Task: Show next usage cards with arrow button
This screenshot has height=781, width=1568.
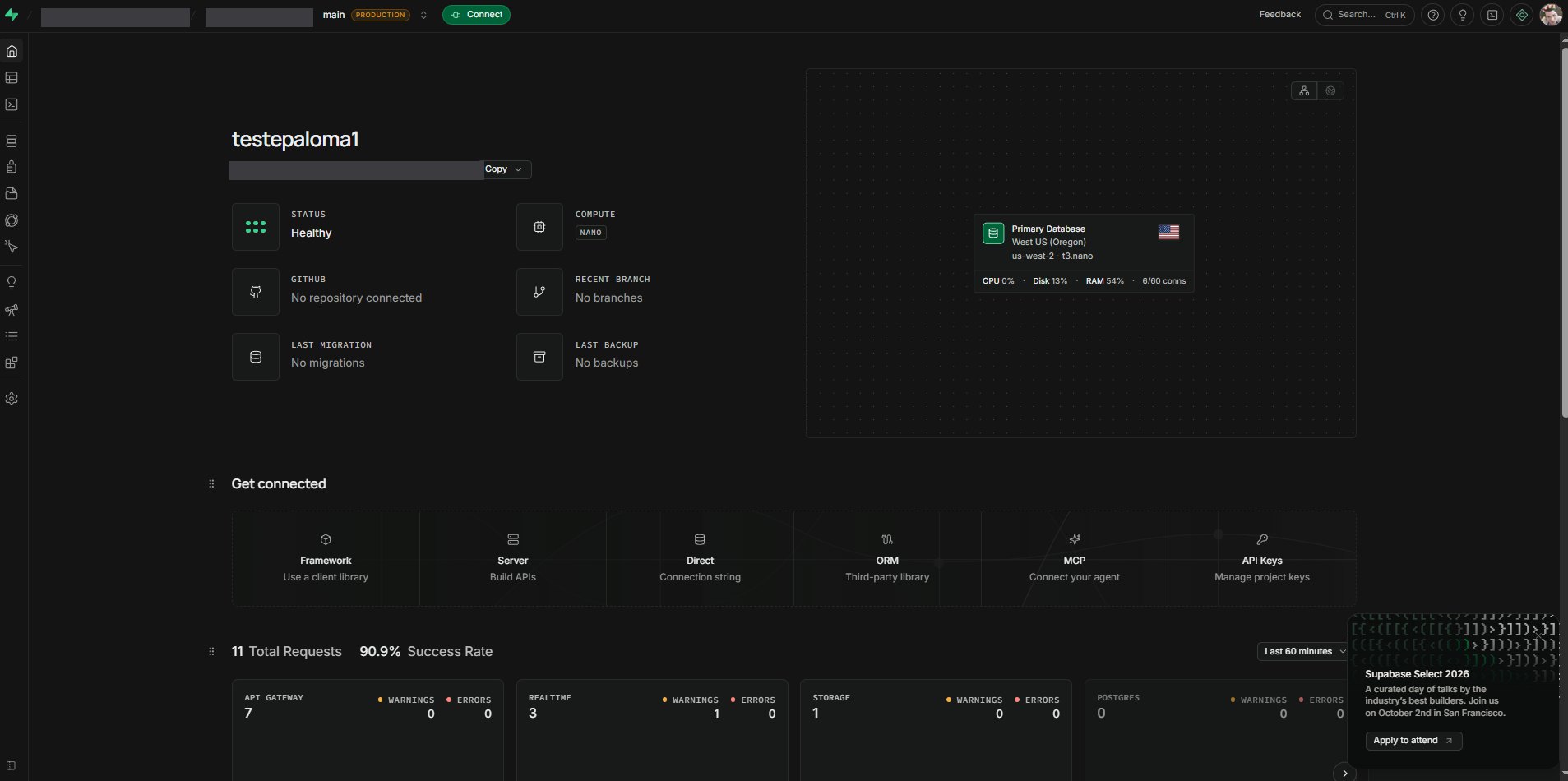Action: [x=1344, y=773]
